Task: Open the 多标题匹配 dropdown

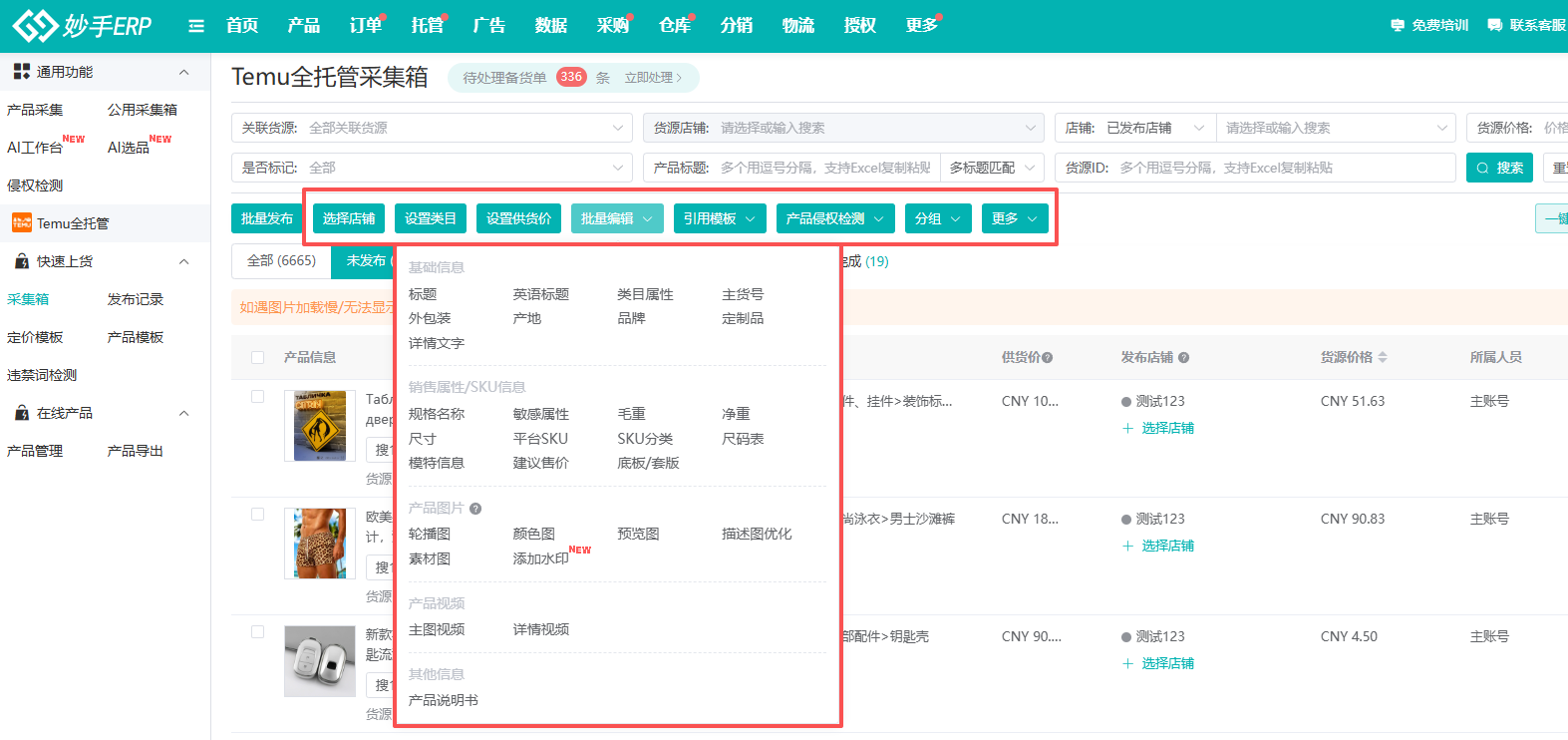Action: pos(992,168)
